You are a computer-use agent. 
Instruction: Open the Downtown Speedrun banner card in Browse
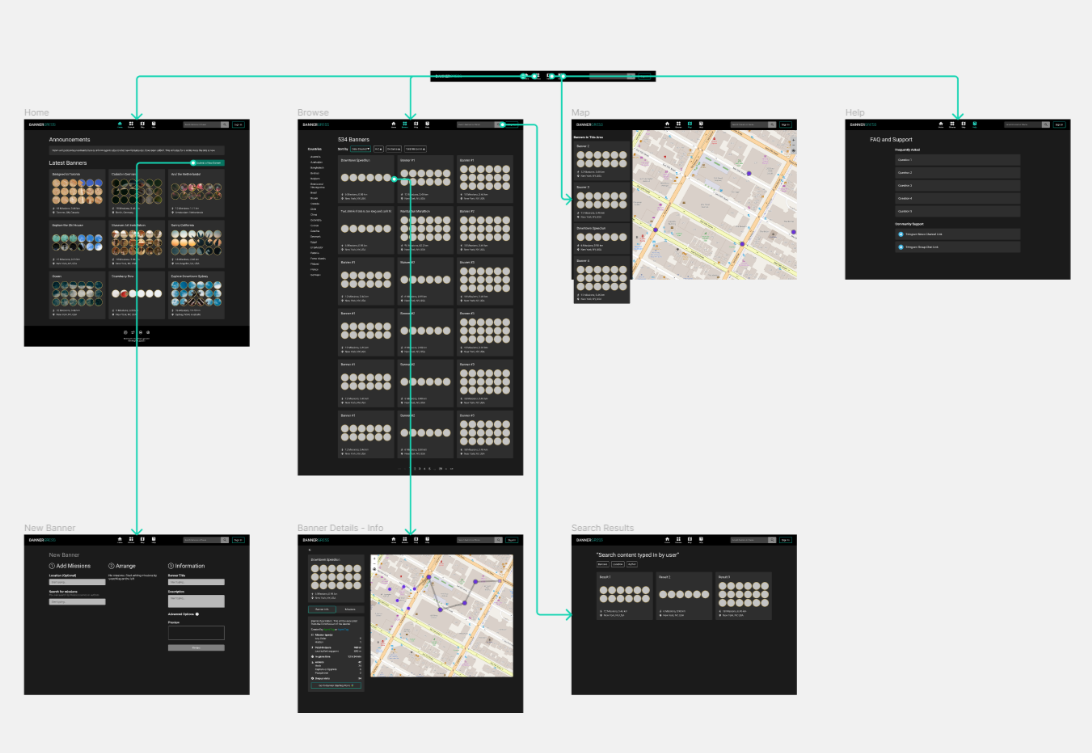tap(368, 178)
